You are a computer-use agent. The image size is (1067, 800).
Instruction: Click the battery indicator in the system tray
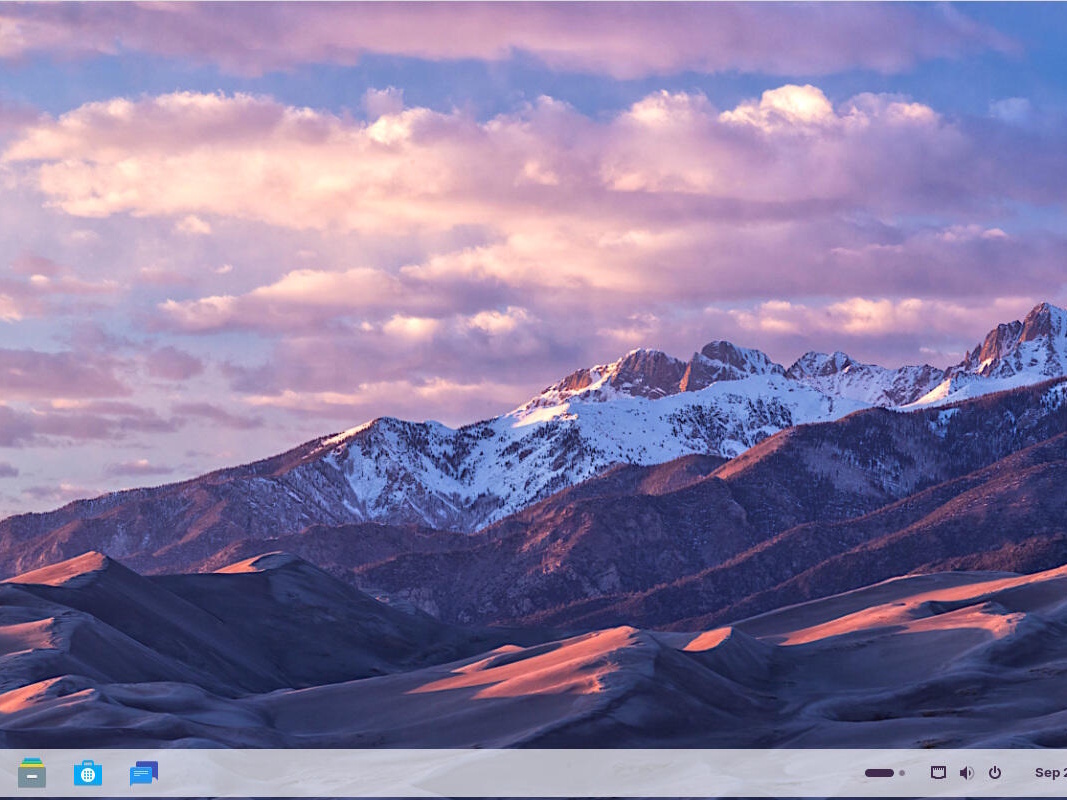(878, 772)
